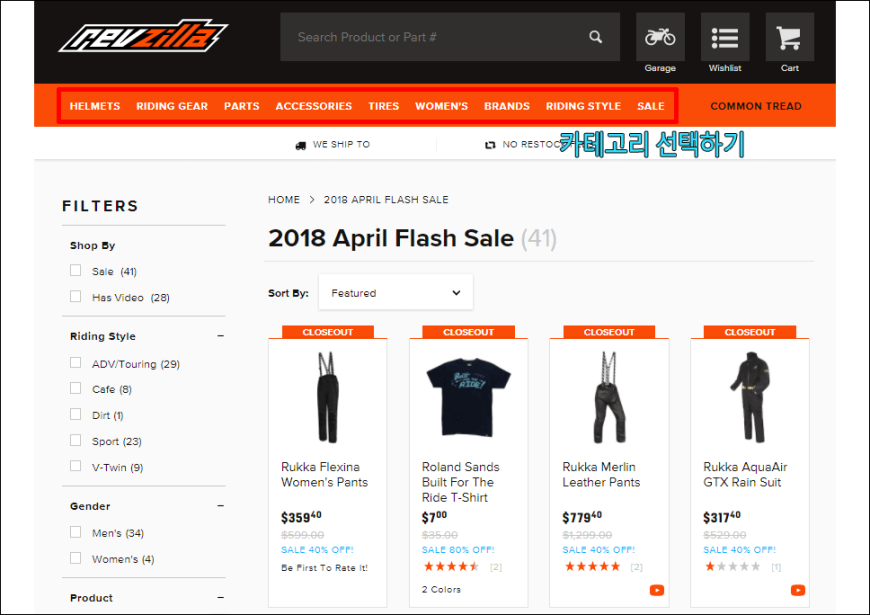
Task: Open the BRANDS menu
Action: tap(507, 106)
